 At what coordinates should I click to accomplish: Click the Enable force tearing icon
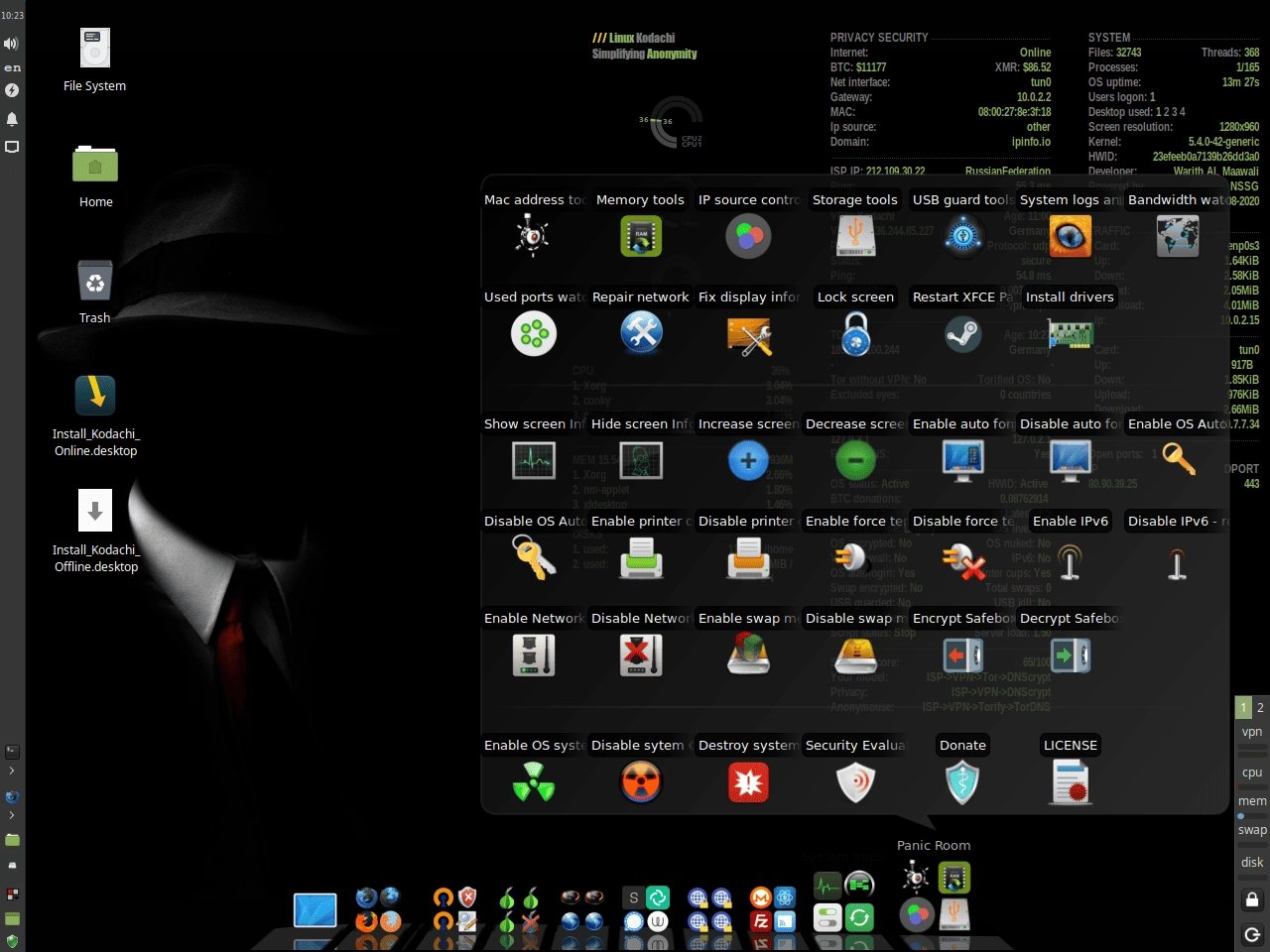850,558
